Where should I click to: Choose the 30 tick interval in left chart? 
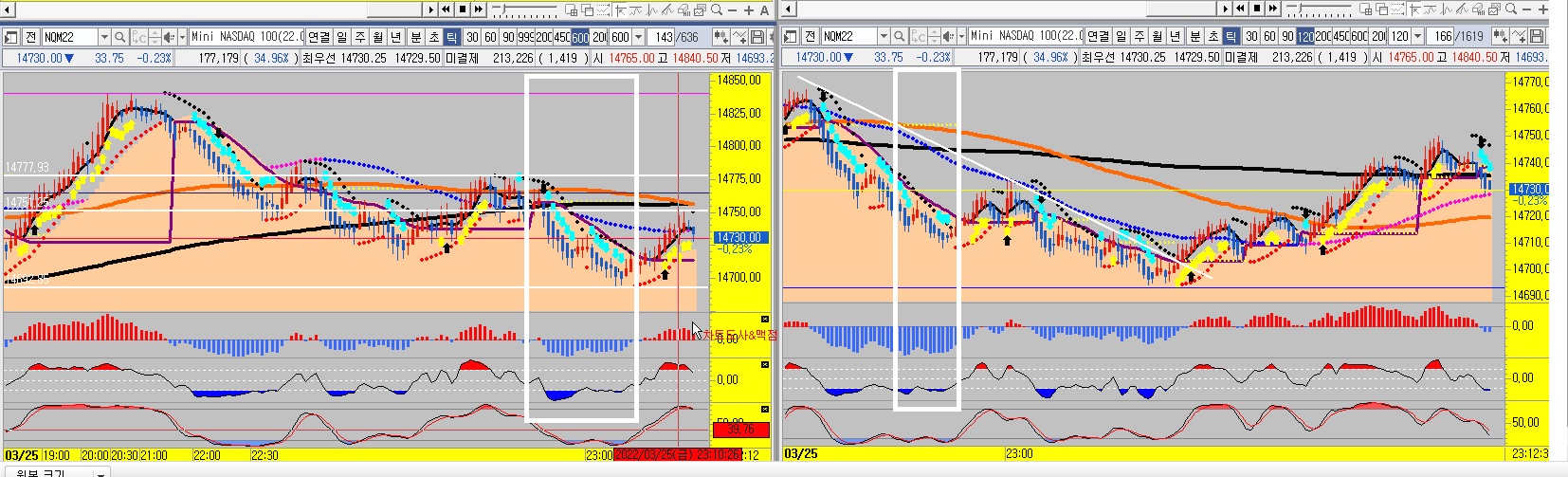pos(472,37)
